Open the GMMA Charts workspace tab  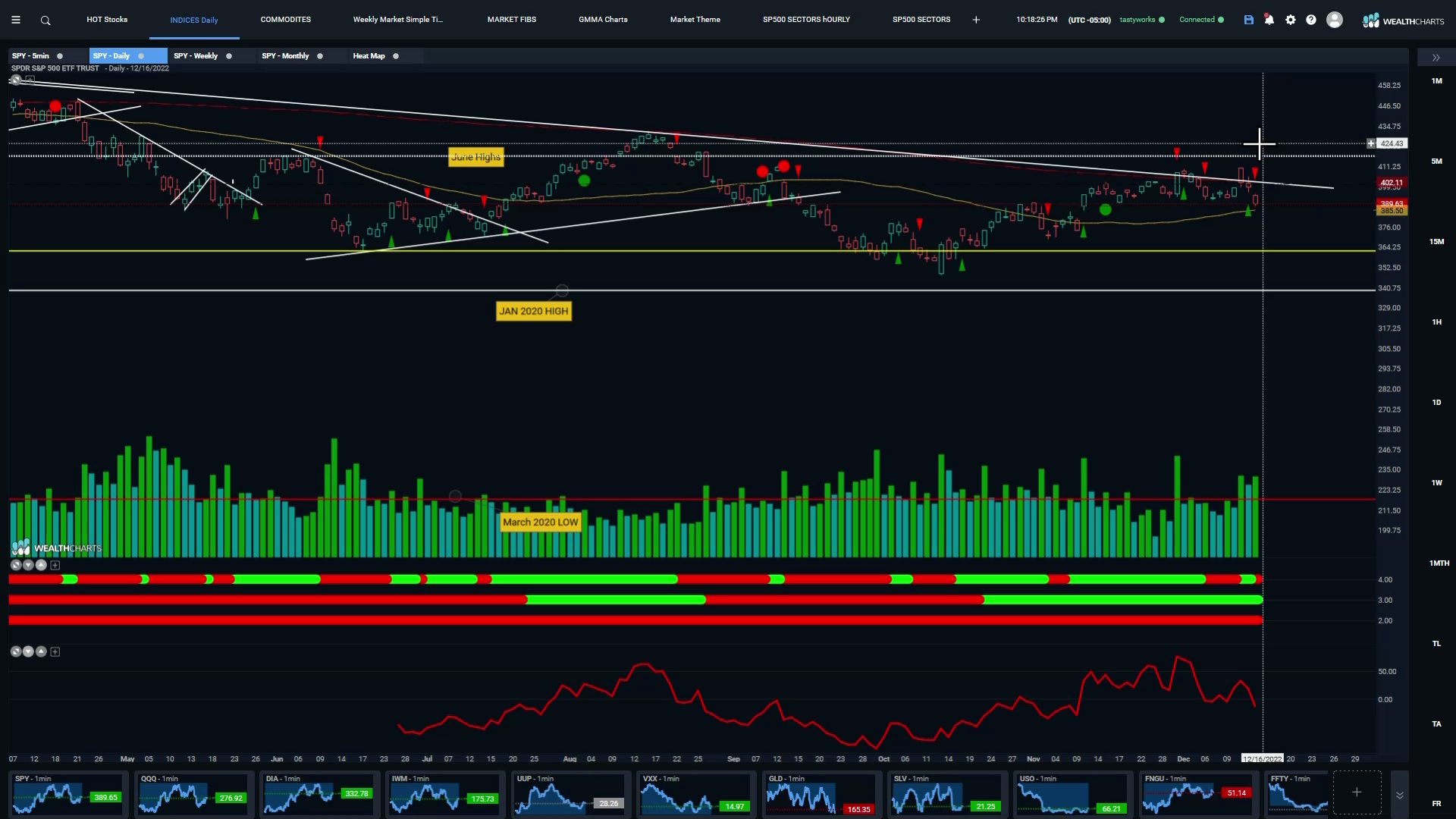coord(603,20)
